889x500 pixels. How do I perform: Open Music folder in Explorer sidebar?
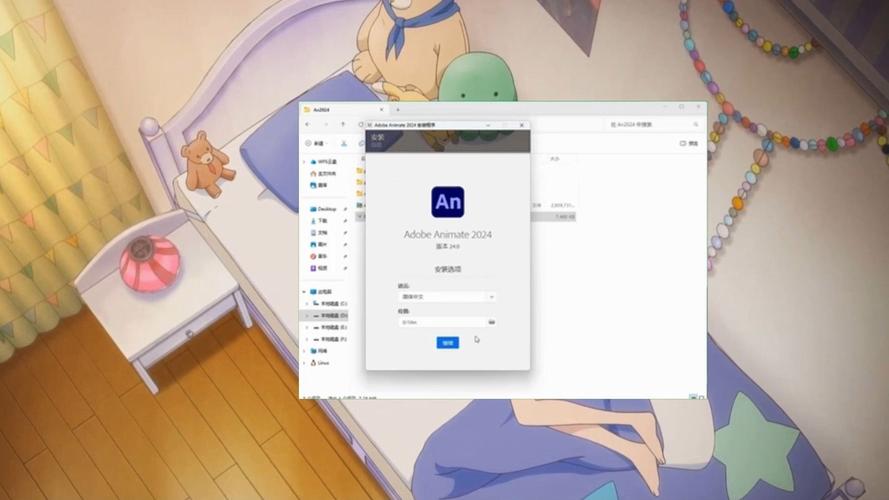click(319, 256)
